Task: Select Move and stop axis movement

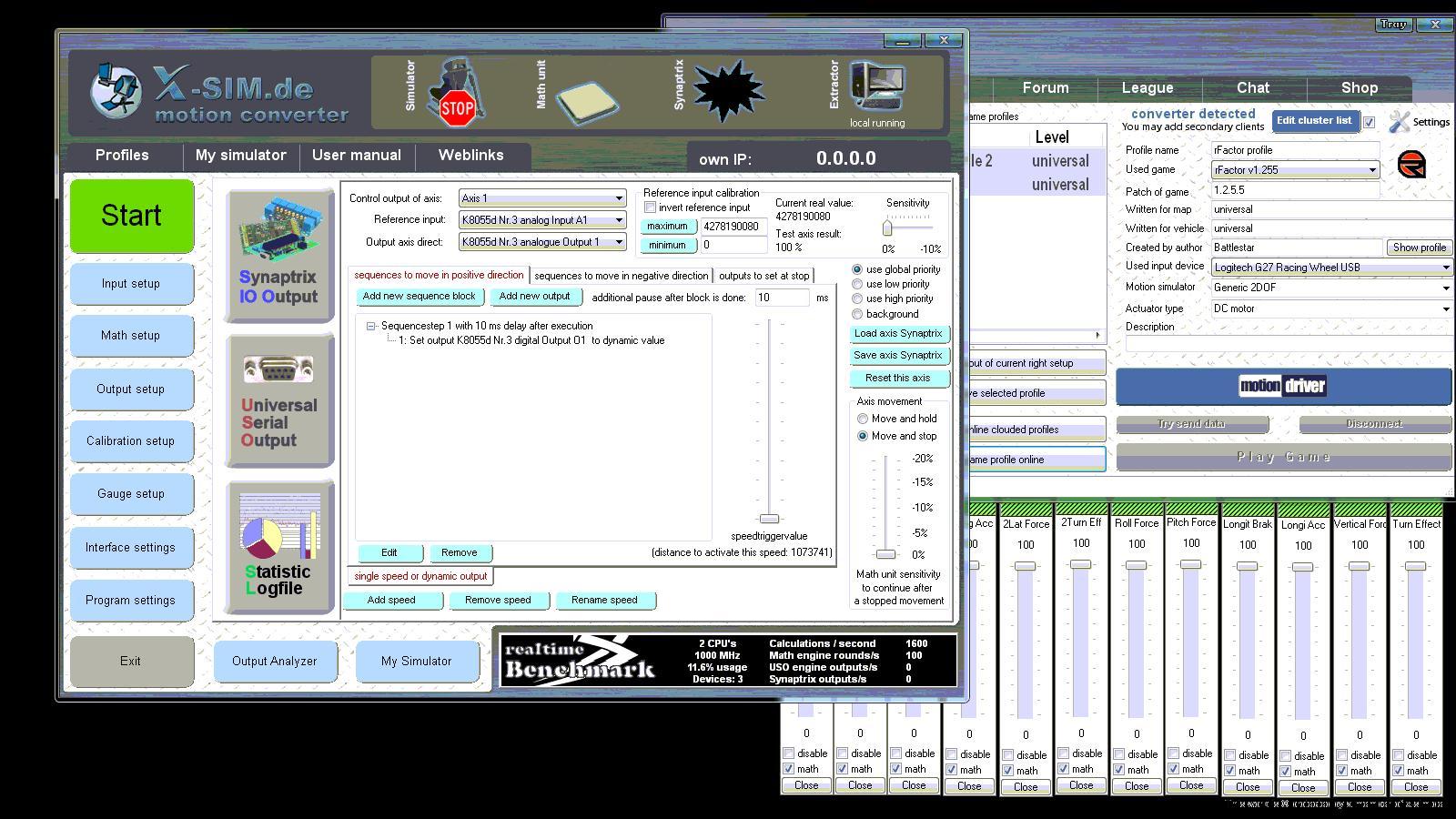Action: point(863,436)
